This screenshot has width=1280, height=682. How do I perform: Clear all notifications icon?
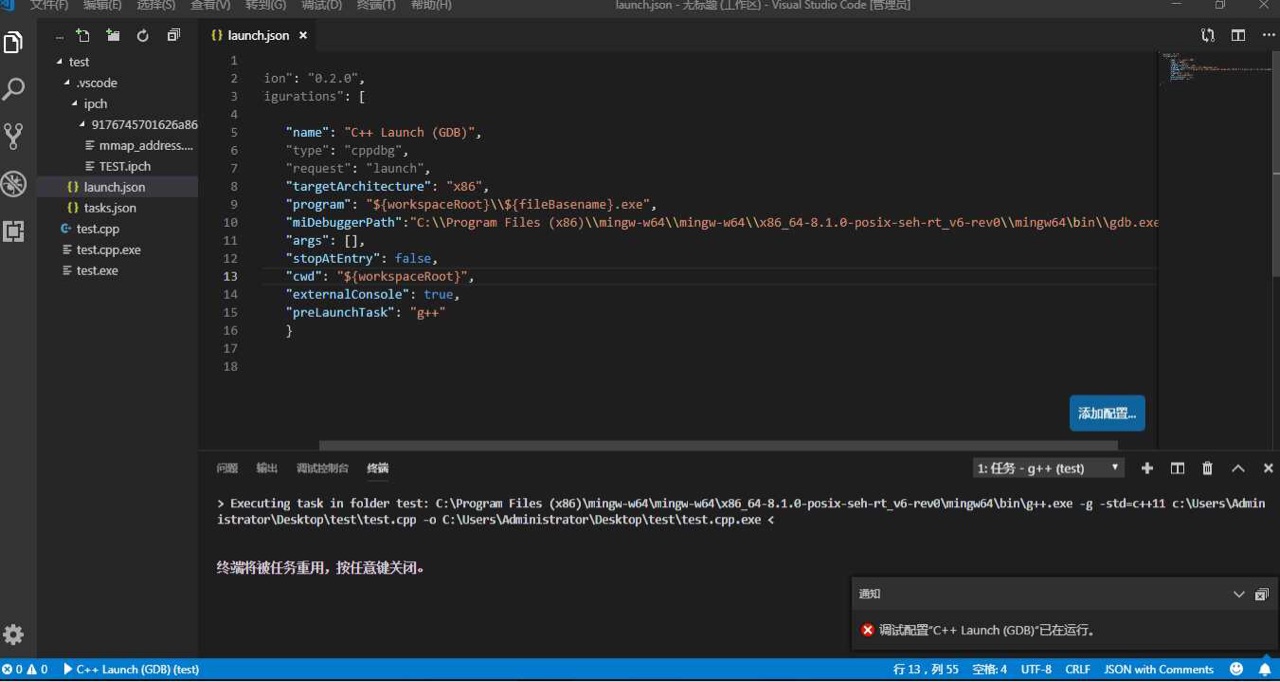1261,594
